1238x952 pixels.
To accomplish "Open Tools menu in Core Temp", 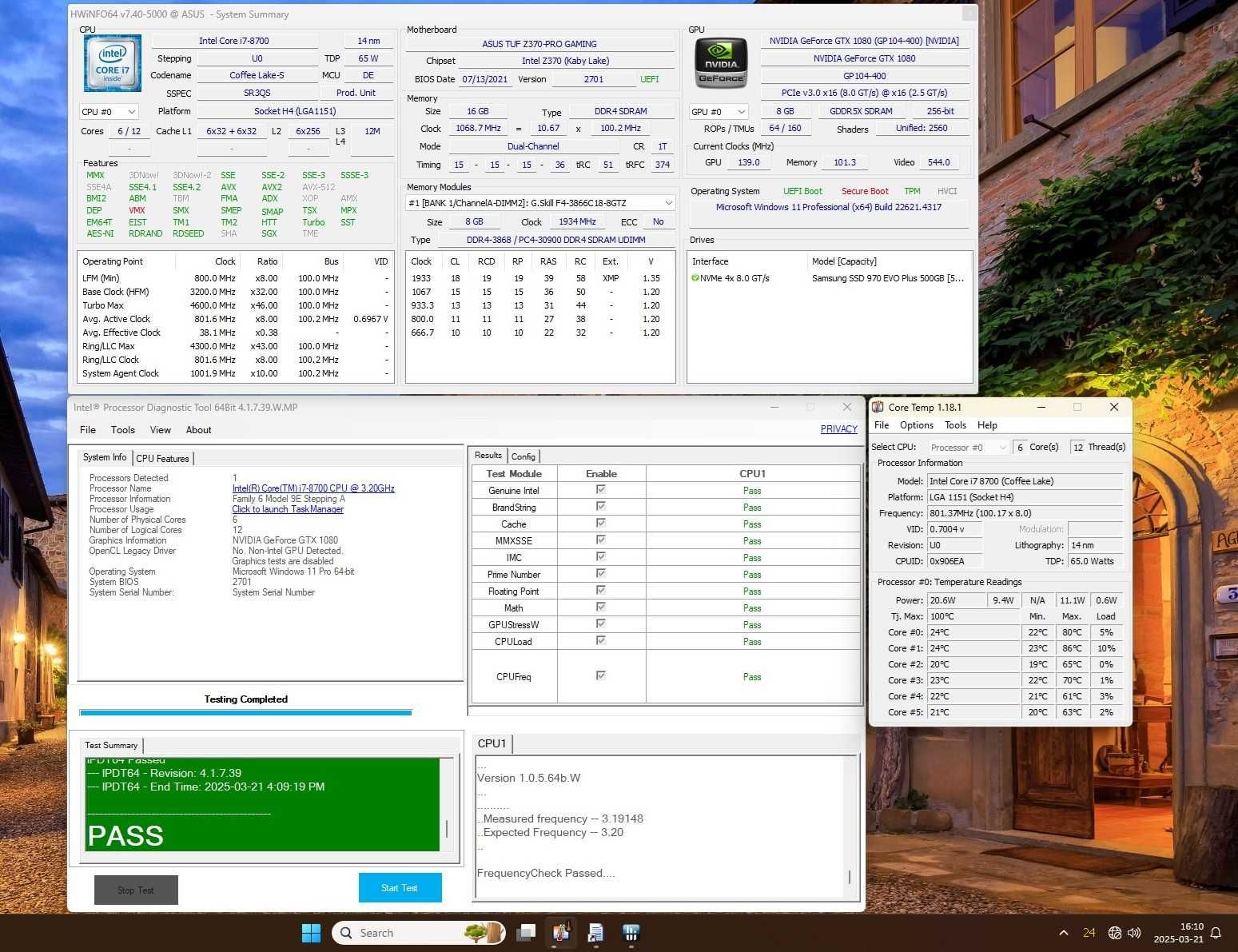I will tap(955, 425).
